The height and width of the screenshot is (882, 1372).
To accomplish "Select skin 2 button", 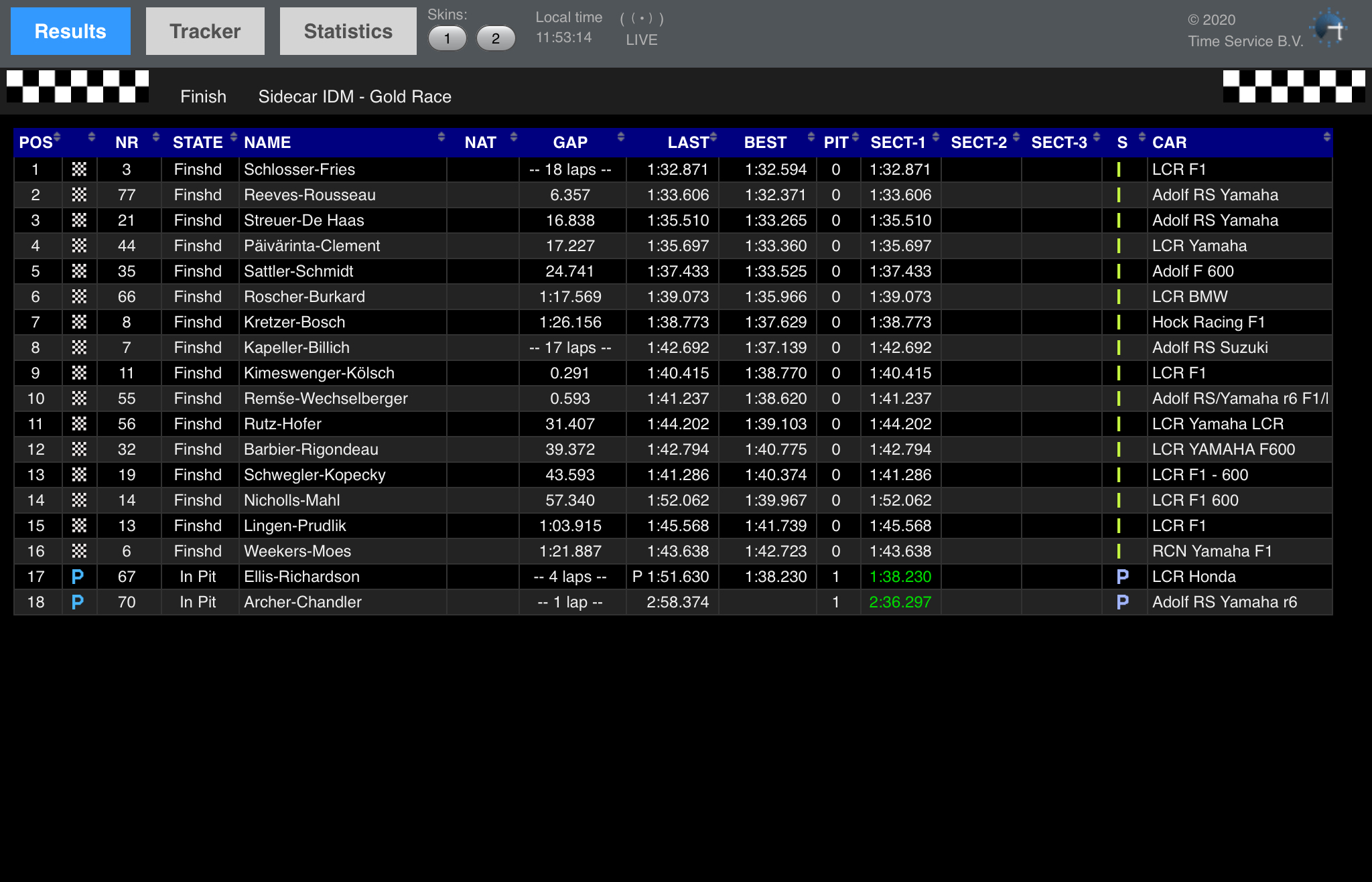I will click(x=496, y=38).
